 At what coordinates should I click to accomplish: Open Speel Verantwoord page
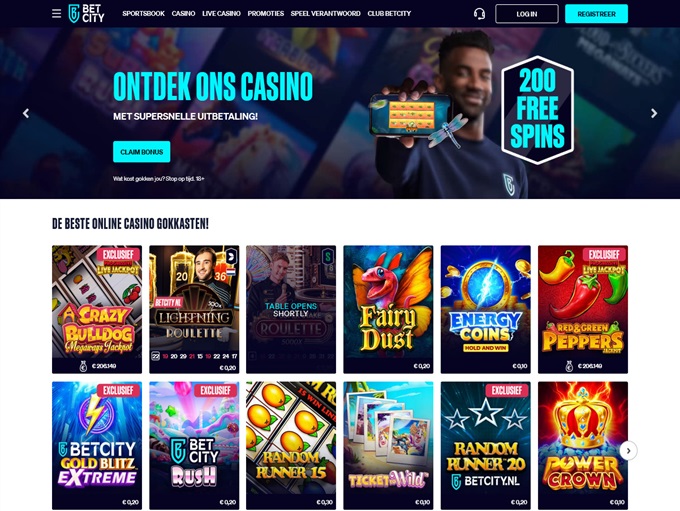(x=325, y=13)
